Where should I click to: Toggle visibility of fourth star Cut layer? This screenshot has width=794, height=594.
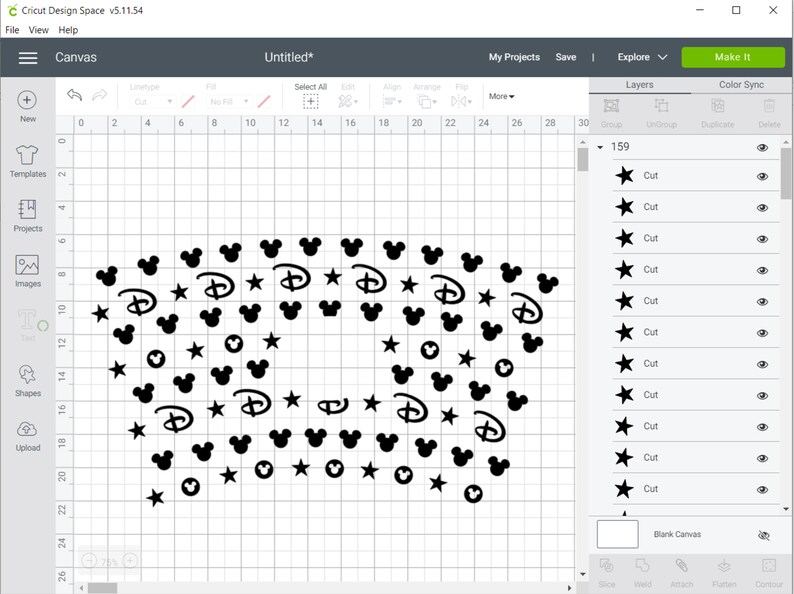pyautogui.click(x=762, y=270)
